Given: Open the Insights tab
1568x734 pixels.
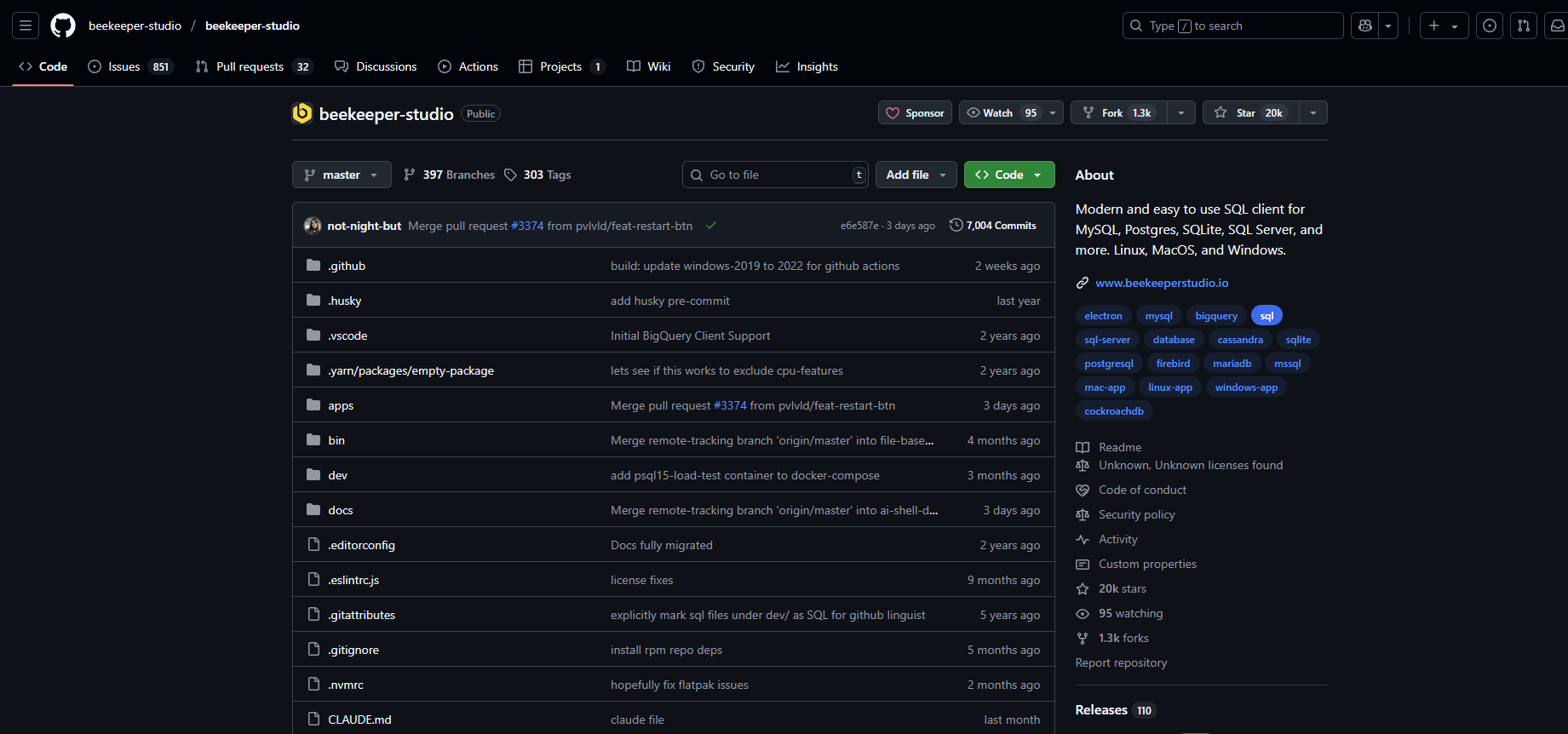Looking at the screenshot, I should (807, 66).
